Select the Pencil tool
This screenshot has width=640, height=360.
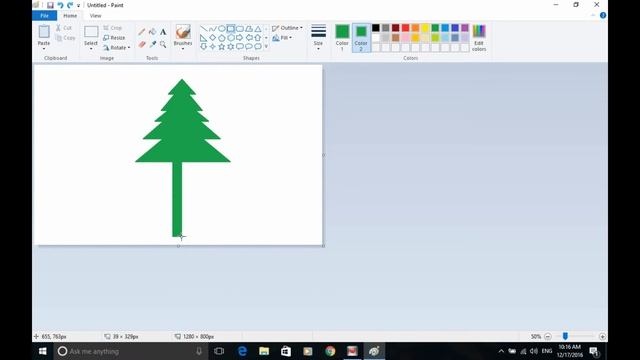click(142, 32)
